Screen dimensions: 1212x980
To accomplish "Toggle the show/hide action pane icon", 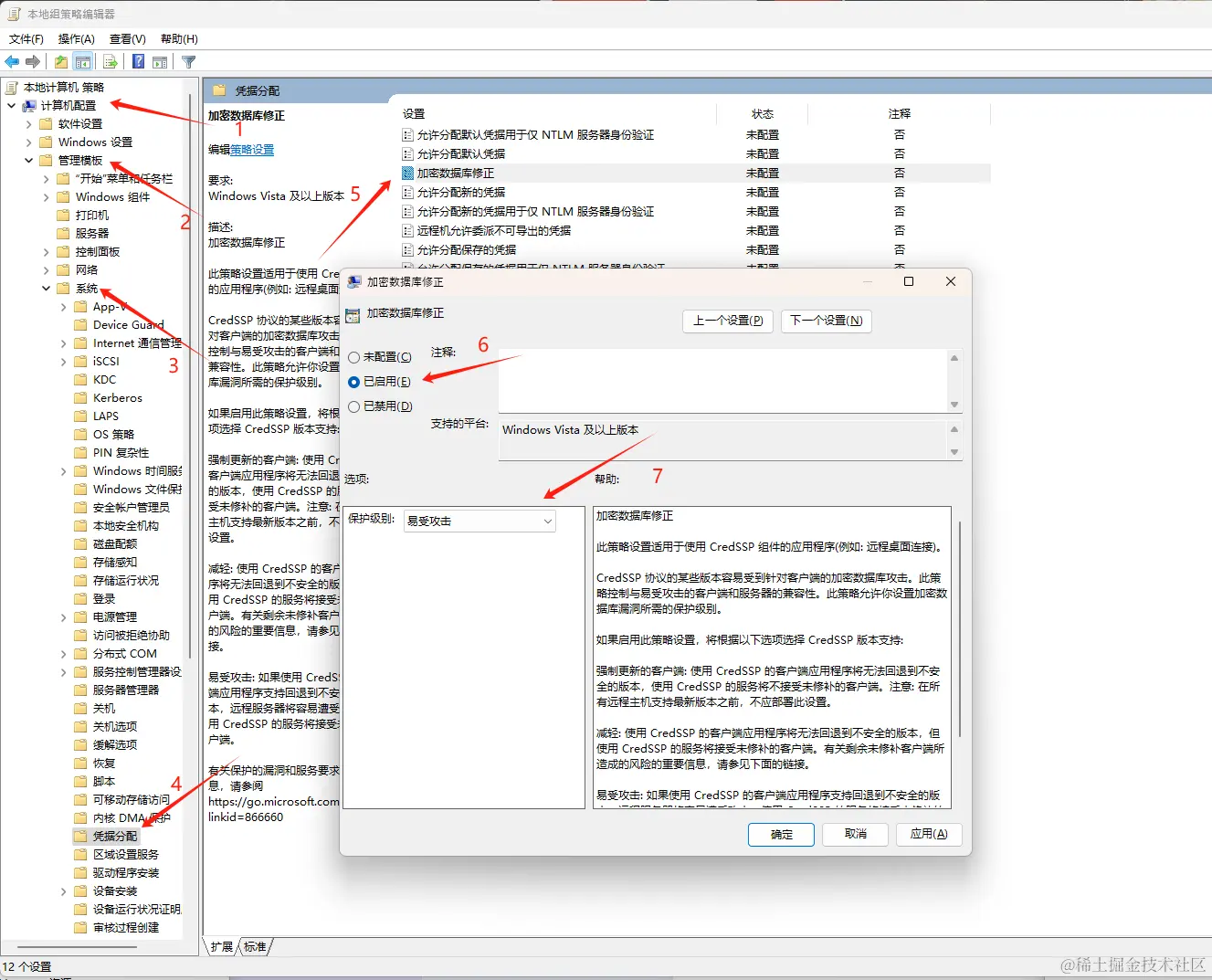I will 160,62.
